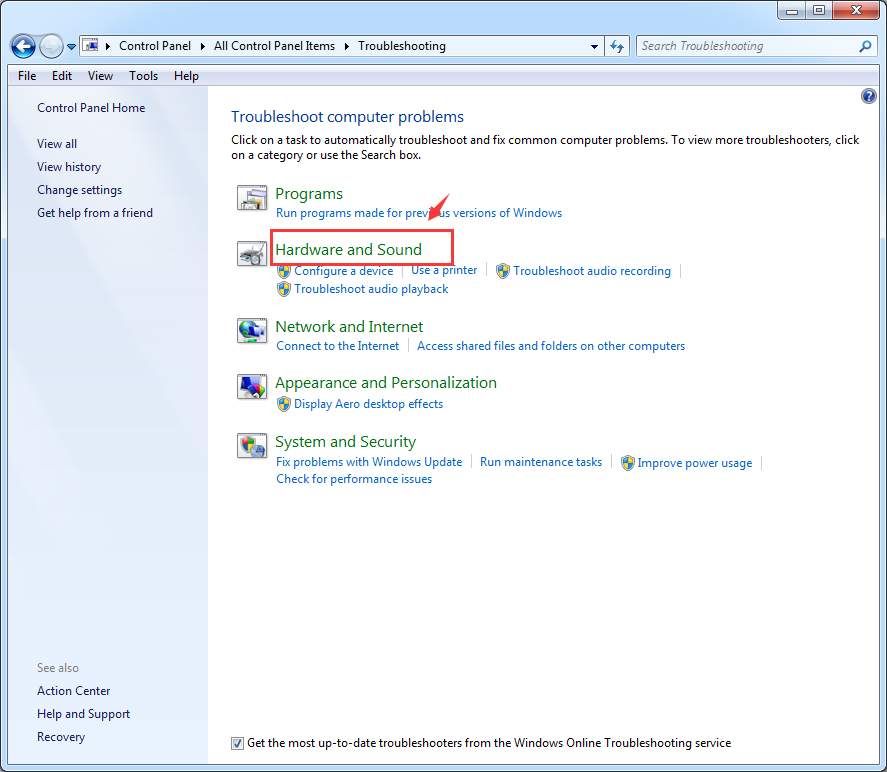Expand the Control Panel breadcrumb arrow
887x772 pixels.
pos(206,46)
